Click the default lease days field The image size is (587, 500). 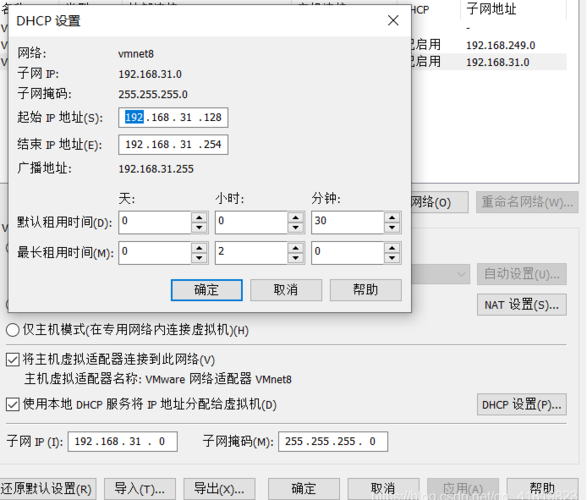point(155,222)
